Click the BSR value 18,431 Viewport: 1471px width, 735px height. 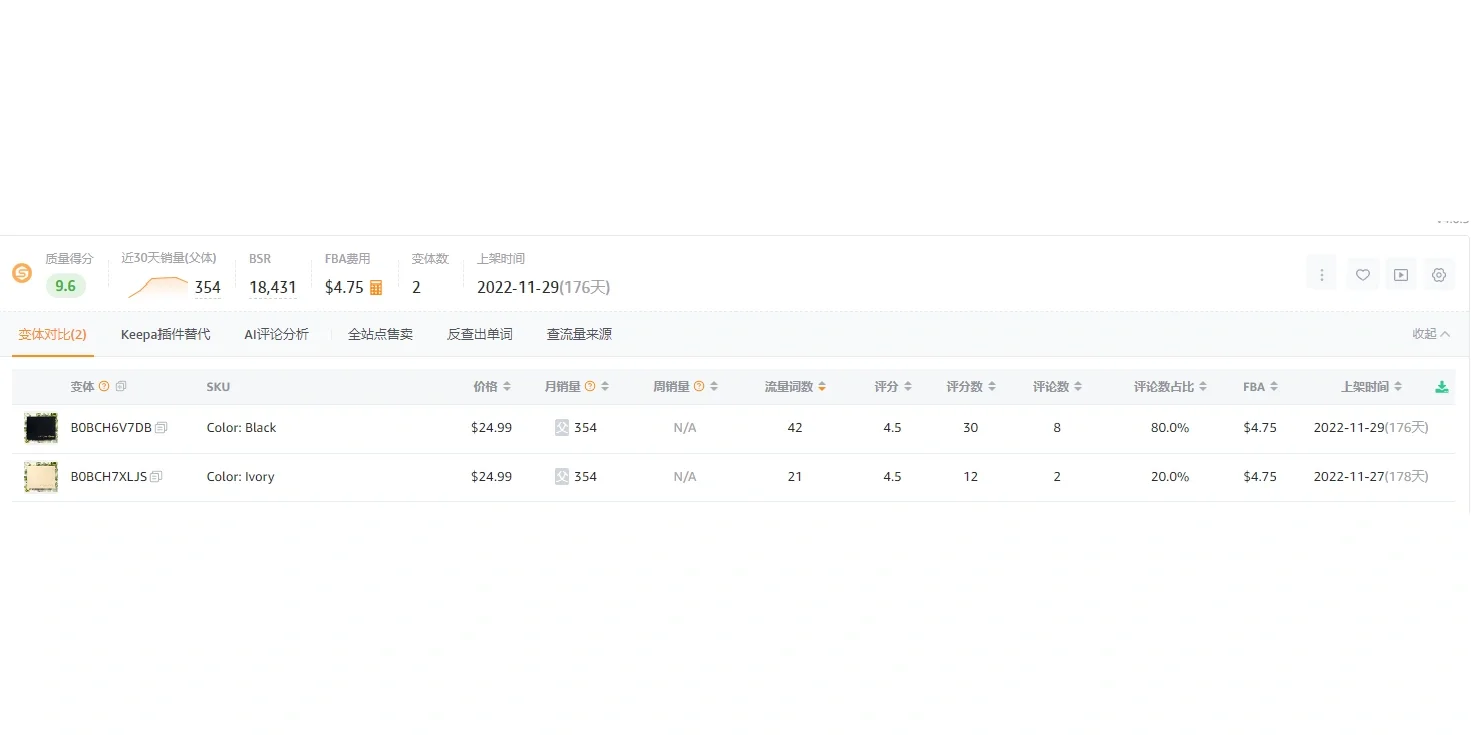pyautogui.click(x=273, y=288)
